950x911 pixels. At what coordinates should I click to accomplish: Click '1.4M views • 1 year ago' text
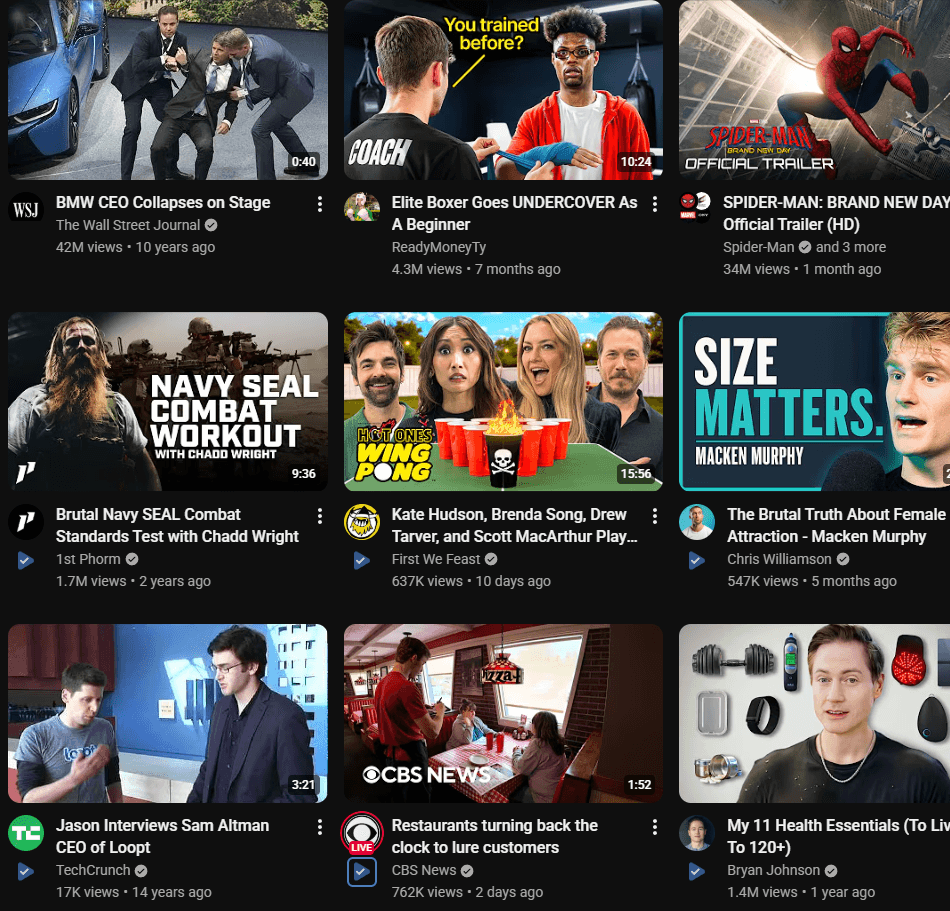(801, 892)
